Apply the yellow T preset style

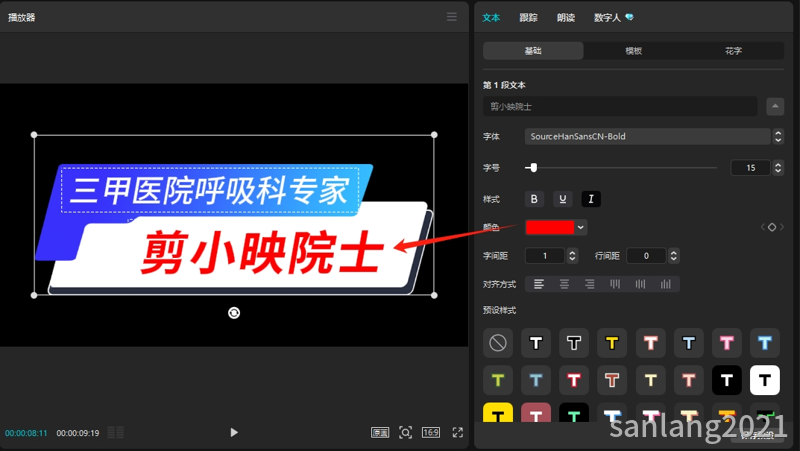(x=612, y=343)
